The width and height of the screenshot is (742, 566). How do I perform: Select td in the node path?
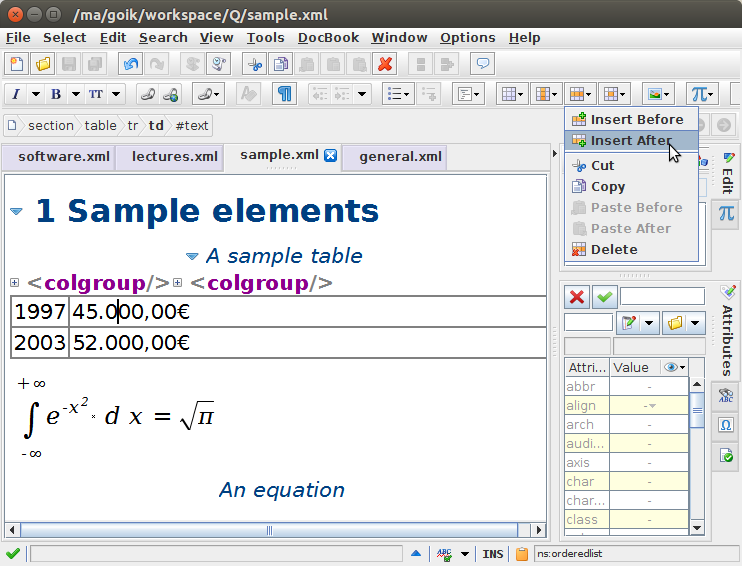click(156, 125)
